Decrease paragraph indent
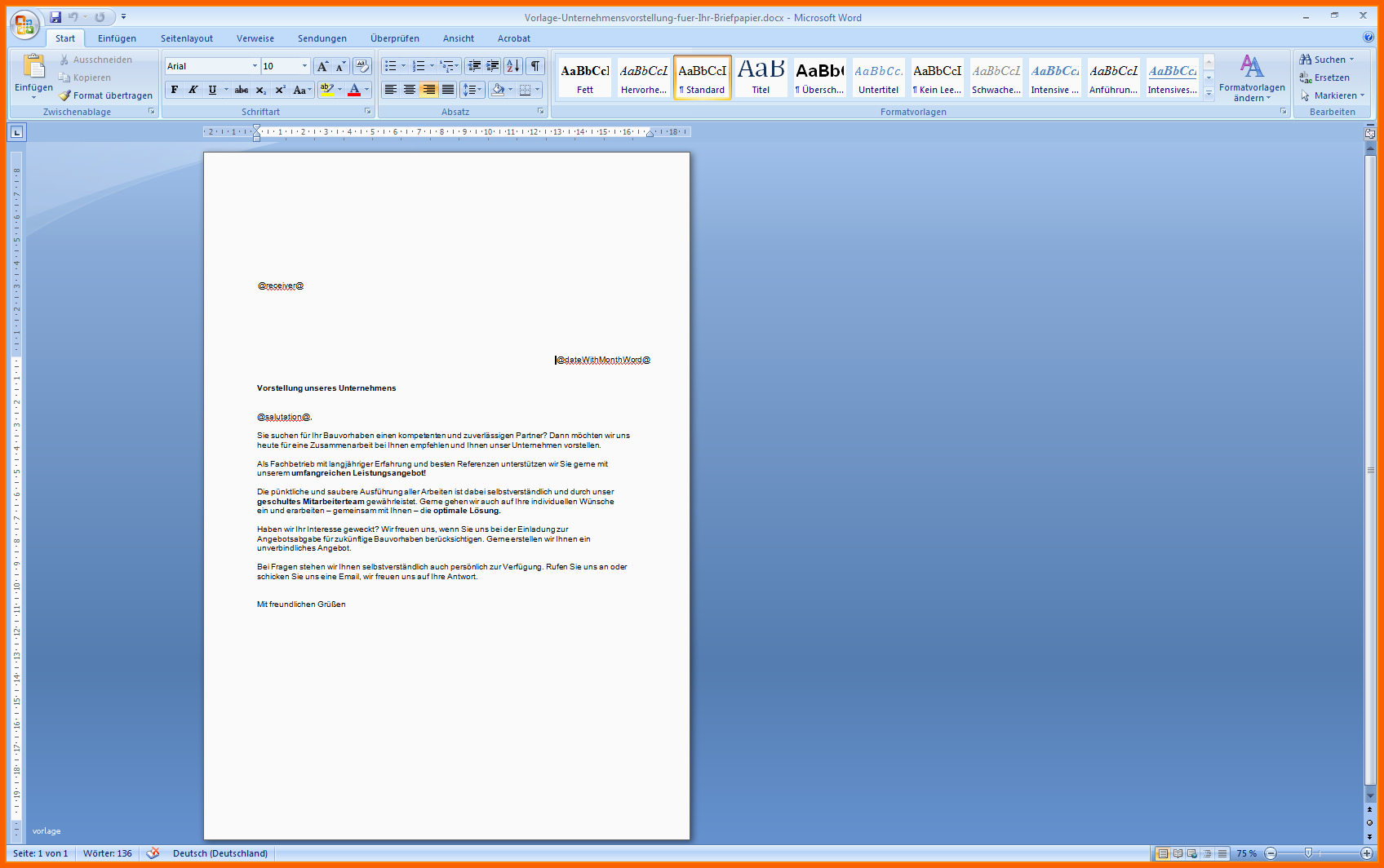 pyautogui.click(x=474, y=66)
